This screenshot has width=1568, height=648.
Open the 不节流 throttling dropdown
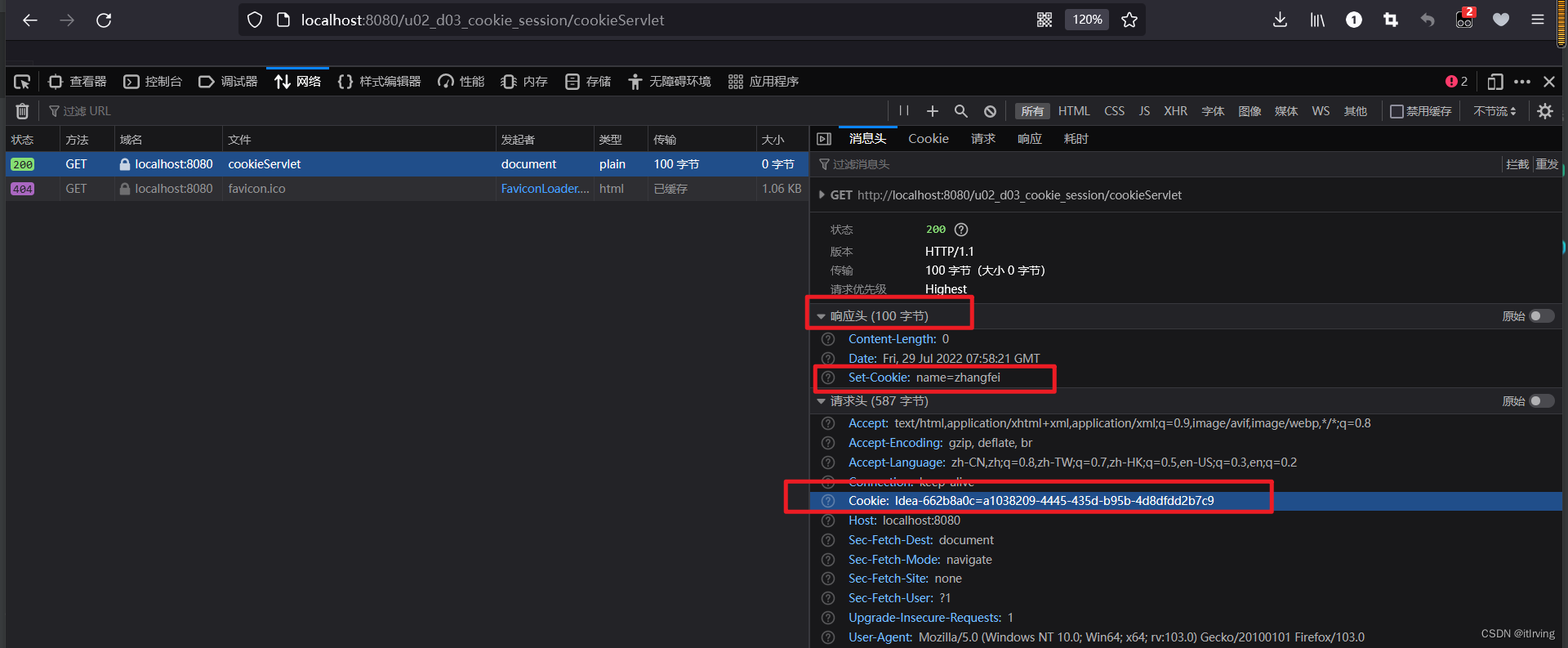(x=1494, y=111)
